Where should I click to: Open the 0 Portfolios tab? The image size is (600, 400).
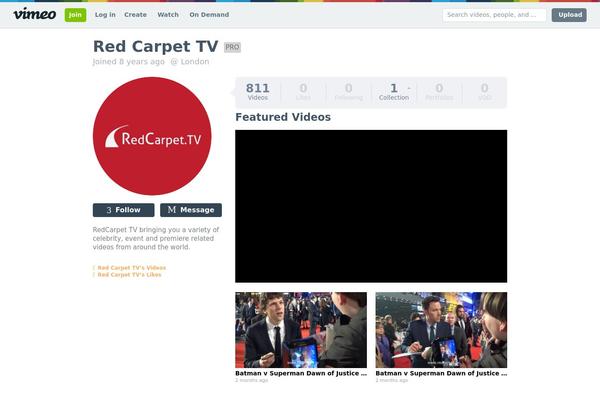tap(439, 92)
